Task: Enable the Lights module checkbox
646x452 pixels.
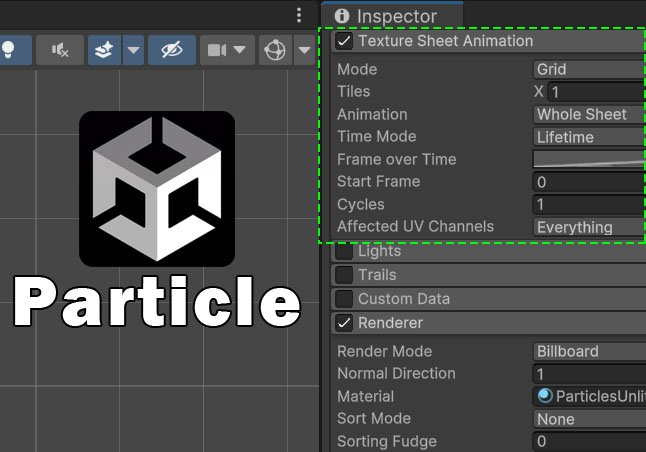Action: (344, 251)
